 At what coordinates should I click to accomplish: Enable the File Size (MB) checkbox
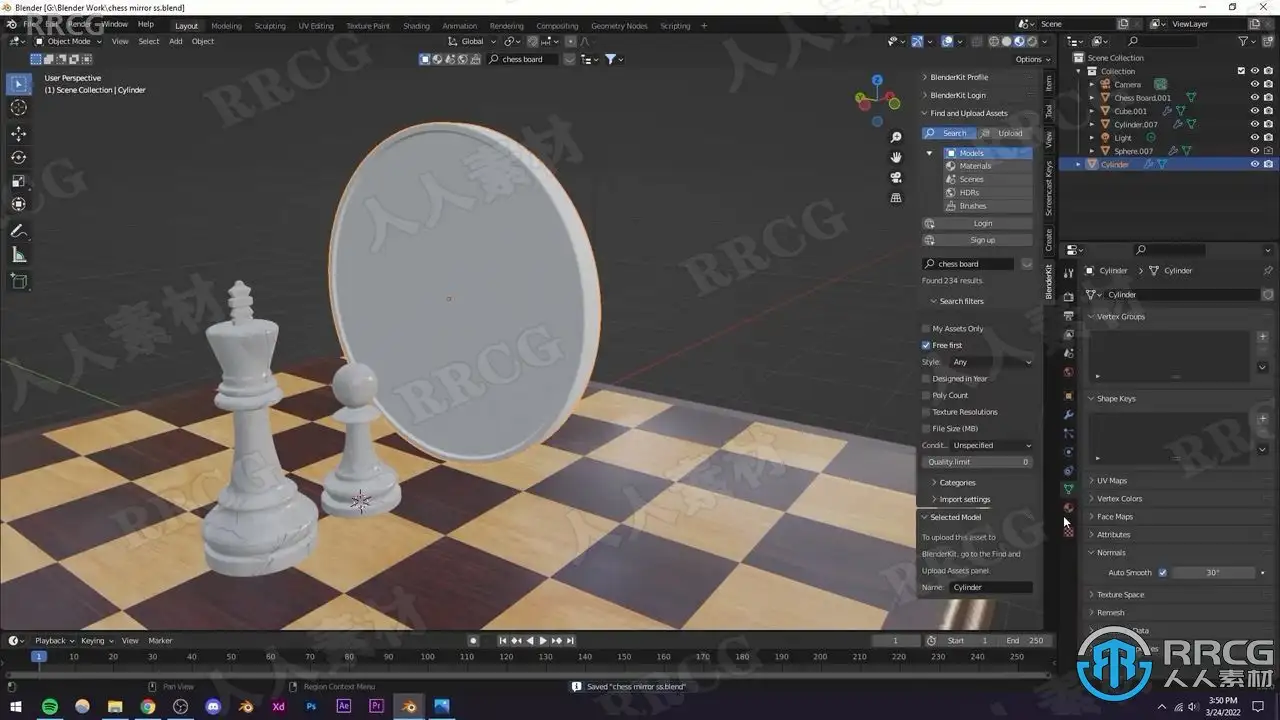tap(926, 428)
